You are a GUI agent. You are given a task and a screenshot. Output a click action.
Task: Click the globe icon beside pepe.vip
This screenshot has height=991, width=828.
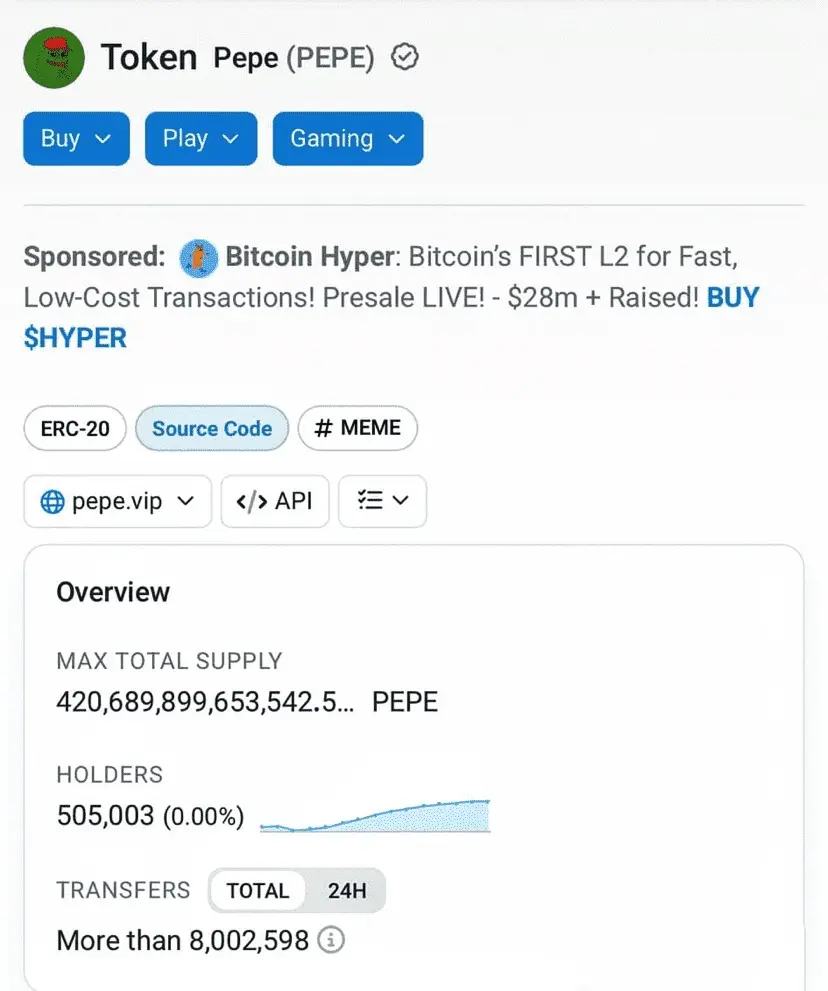click(x=52, y=501)
